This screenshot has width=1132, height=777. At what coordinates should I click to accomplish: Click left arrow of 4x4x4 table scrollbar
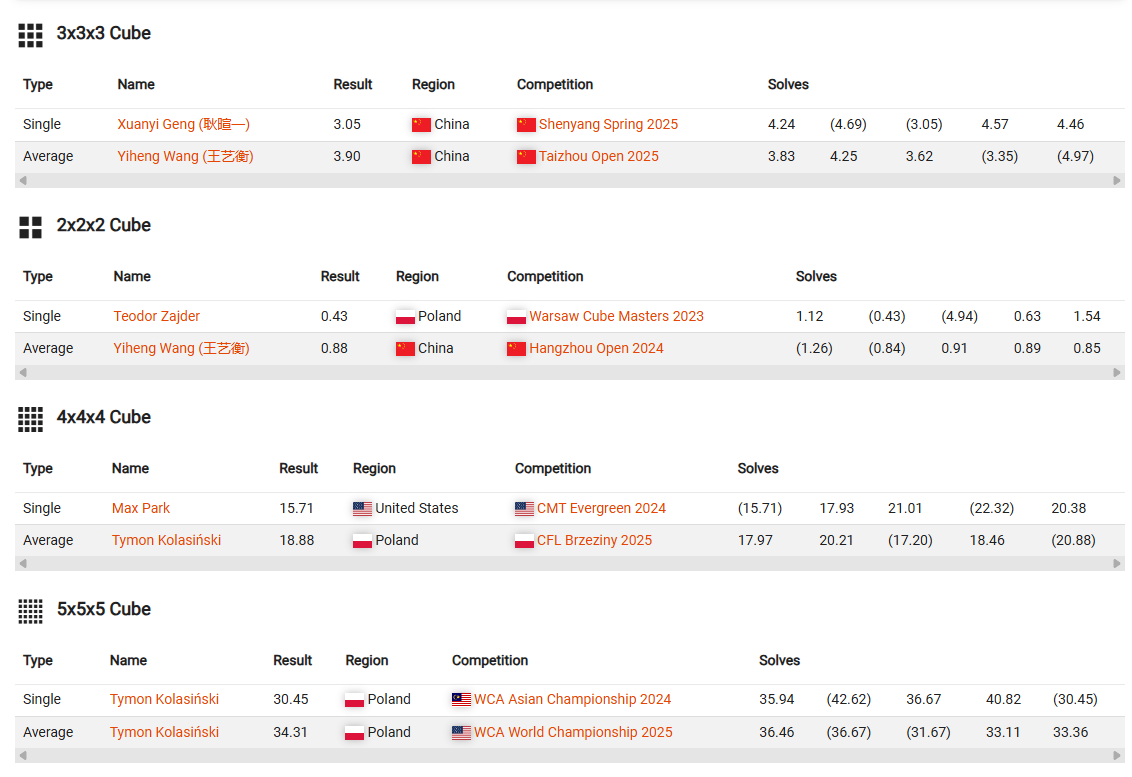coord(23,563)
